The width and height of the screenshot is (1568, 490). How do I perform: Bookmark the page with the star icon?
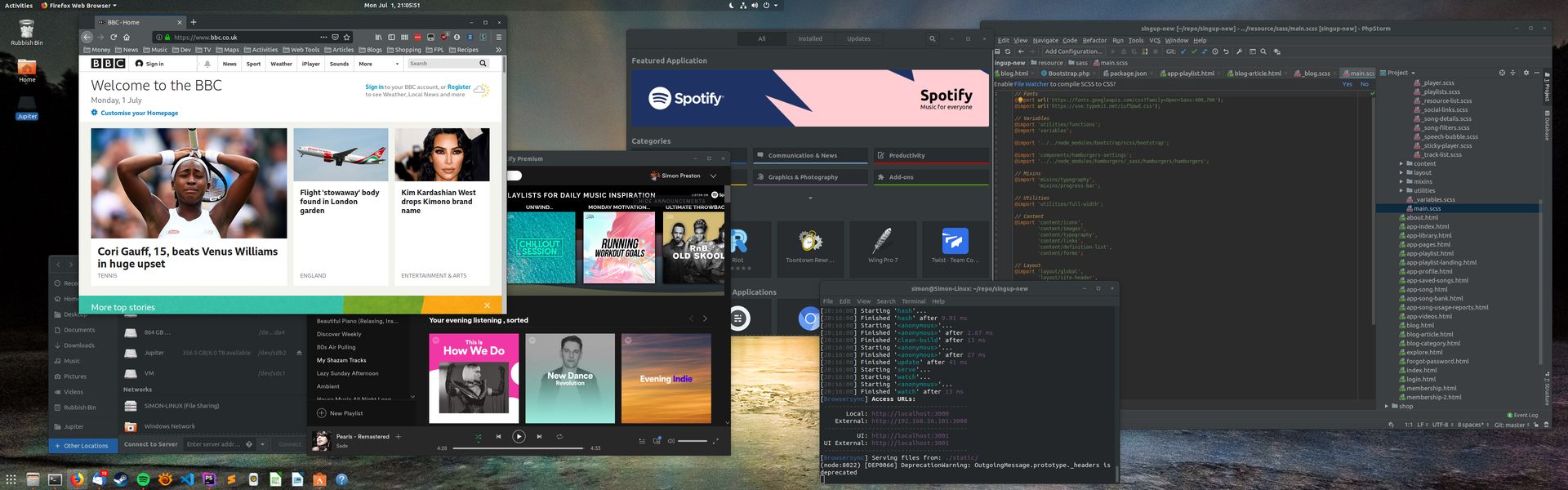tap(347, 37)
